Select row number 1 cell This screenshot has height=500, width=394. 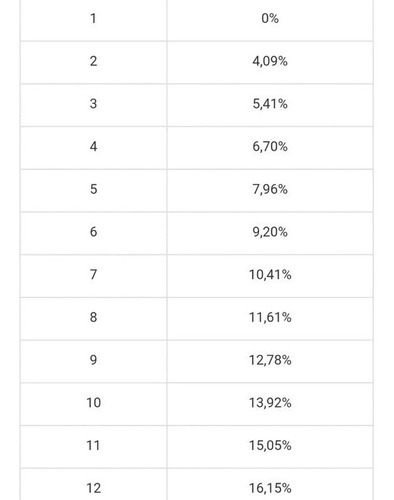pyautogui.click(x=93, y=19)
